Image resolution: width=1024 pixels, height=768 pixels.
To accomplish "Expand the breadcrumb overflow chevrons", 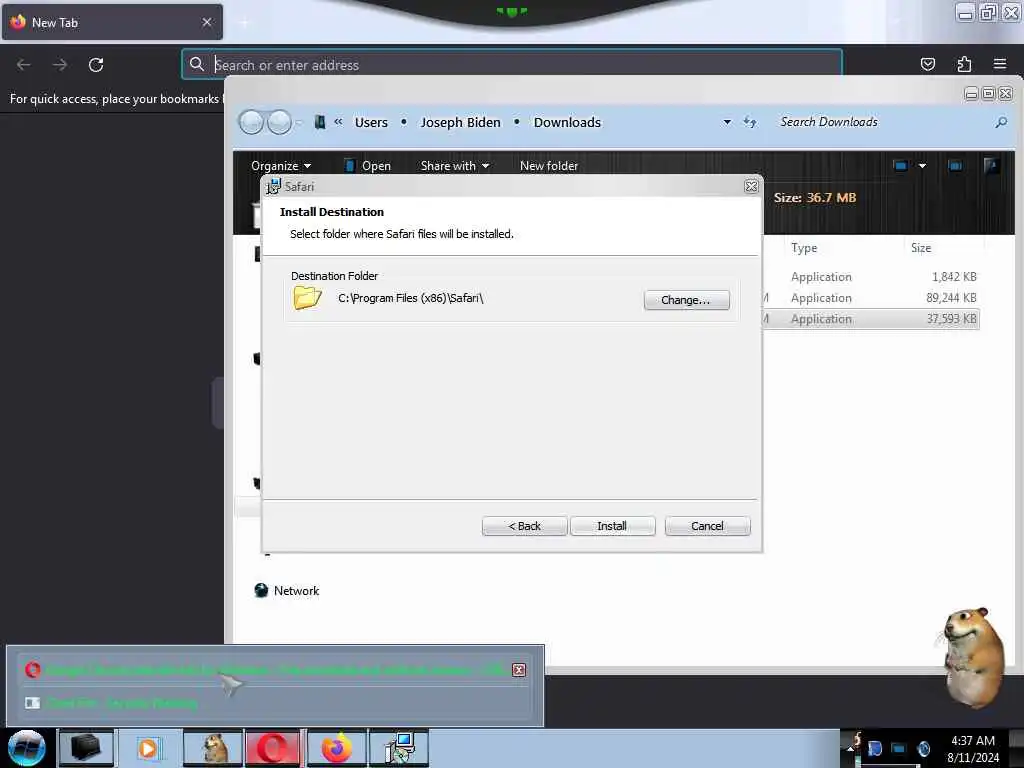I will coord(338,121).
